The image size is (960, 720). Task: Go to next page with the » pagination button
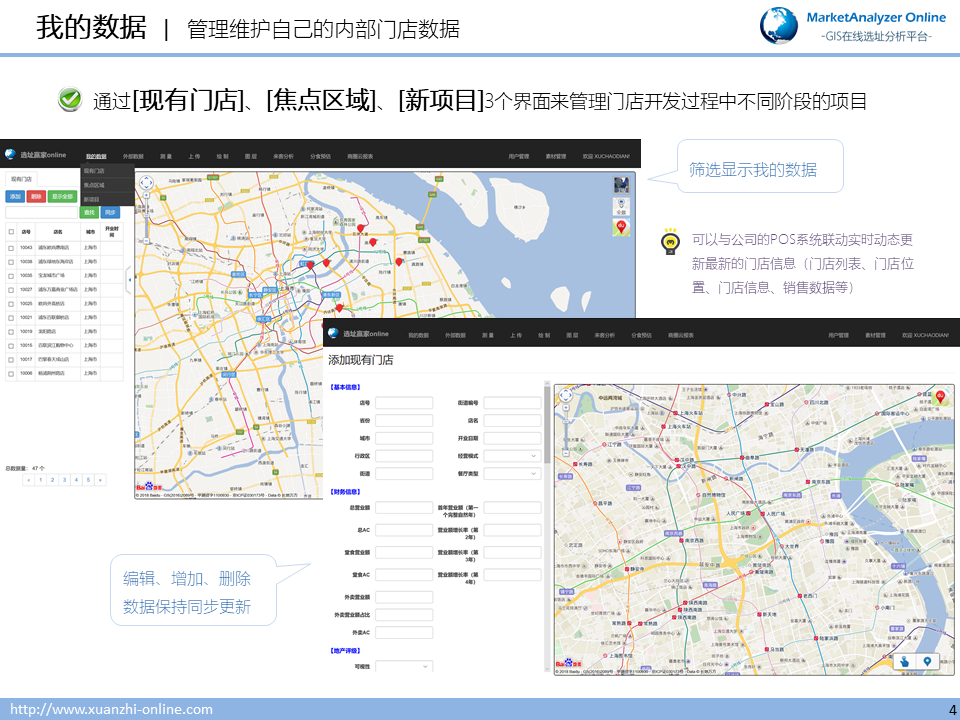tap(100, 480)
